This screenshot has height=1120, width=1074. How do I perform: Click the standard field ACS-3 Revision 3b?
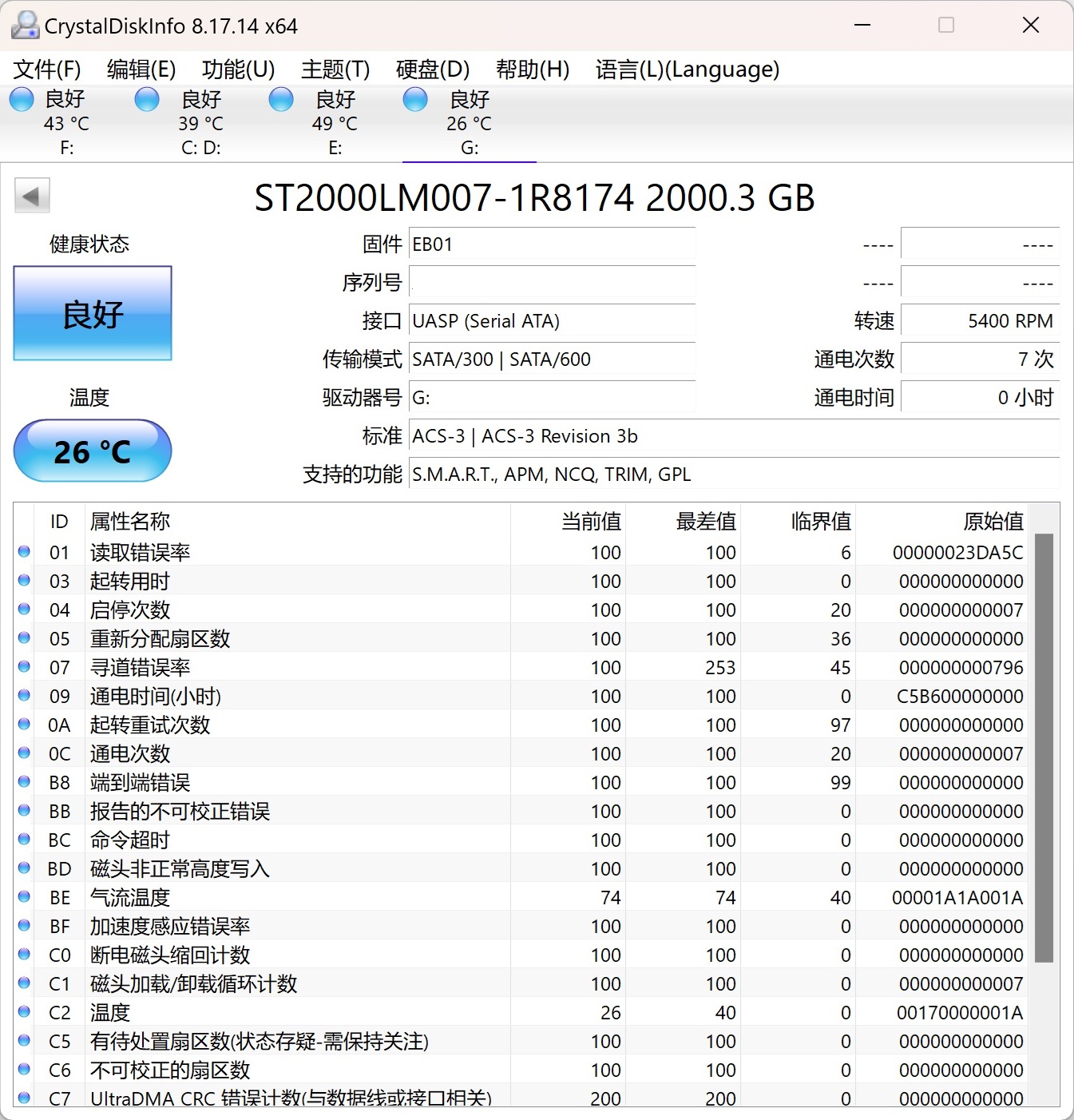[734, 435]
